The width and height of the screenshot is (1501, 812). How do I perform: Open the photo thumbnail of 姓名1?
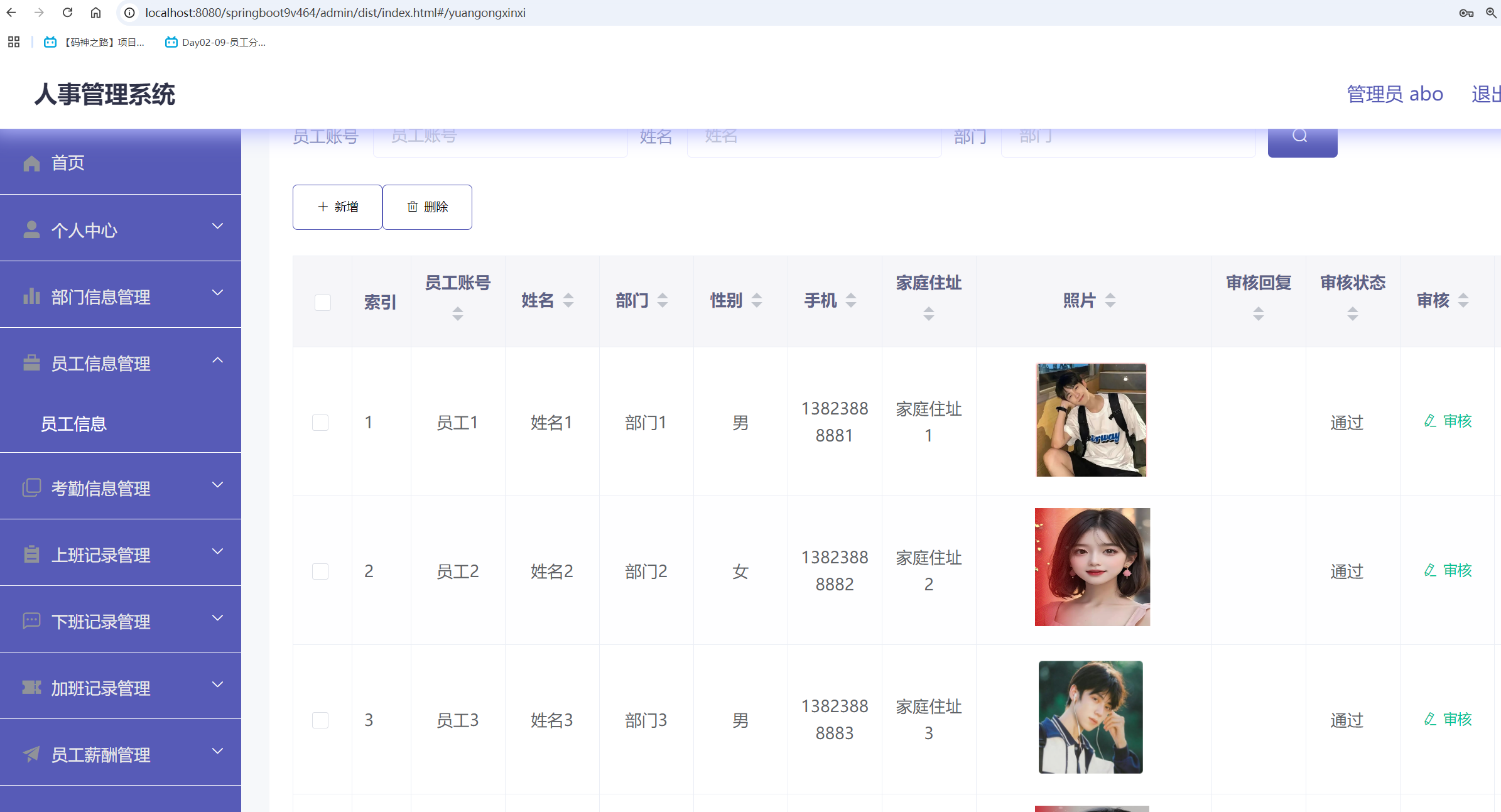click(x=1092, y=420)
